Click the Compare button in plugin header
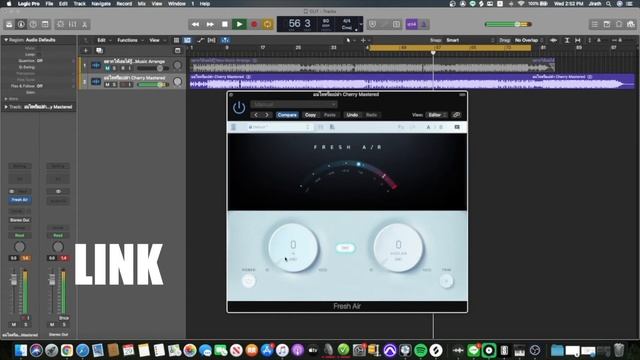Screen dimensions: 640x360 point(287,115)
